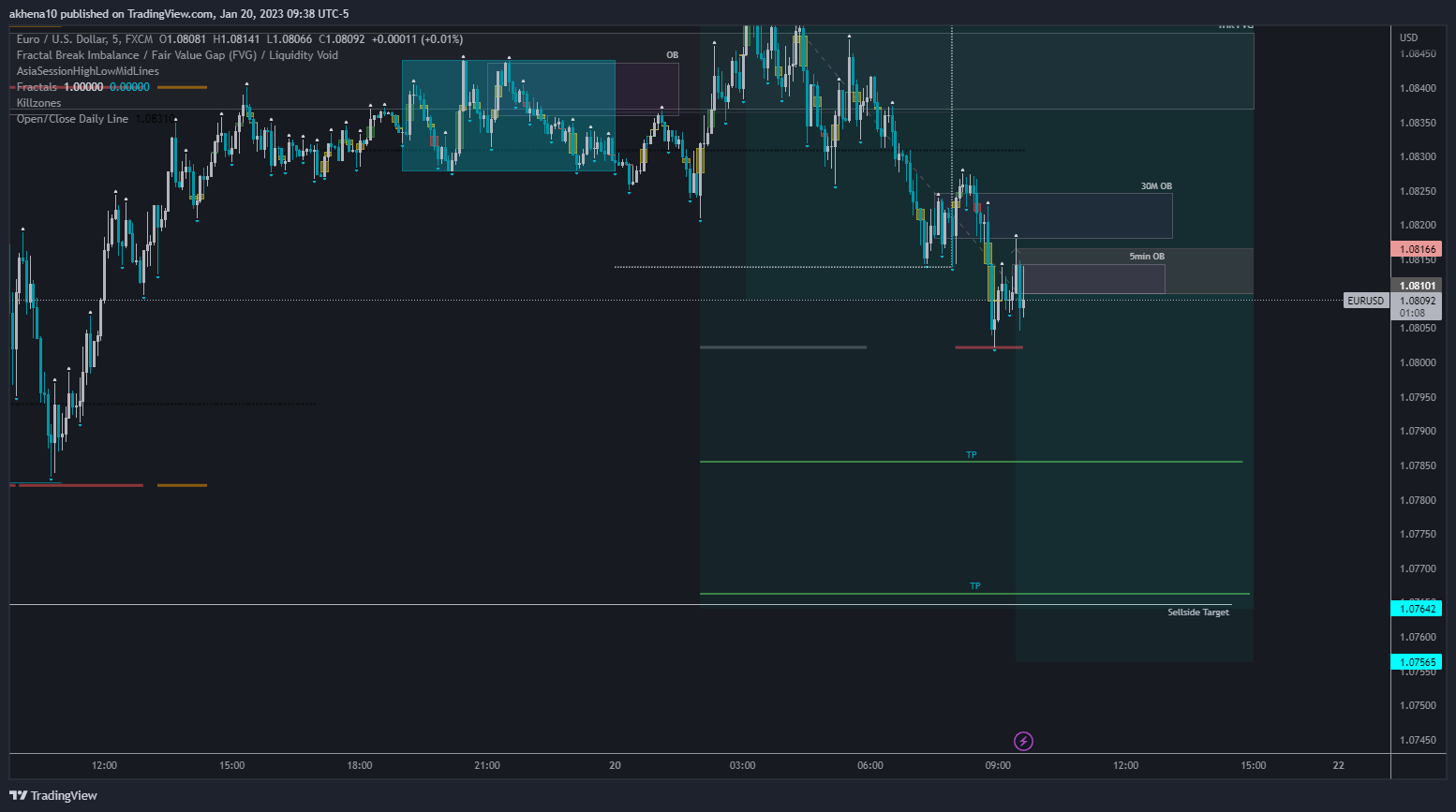This screenshot has height=812, width=1456.
Task: Click the 21:00 time axis label
Action: tap(487, 765)
